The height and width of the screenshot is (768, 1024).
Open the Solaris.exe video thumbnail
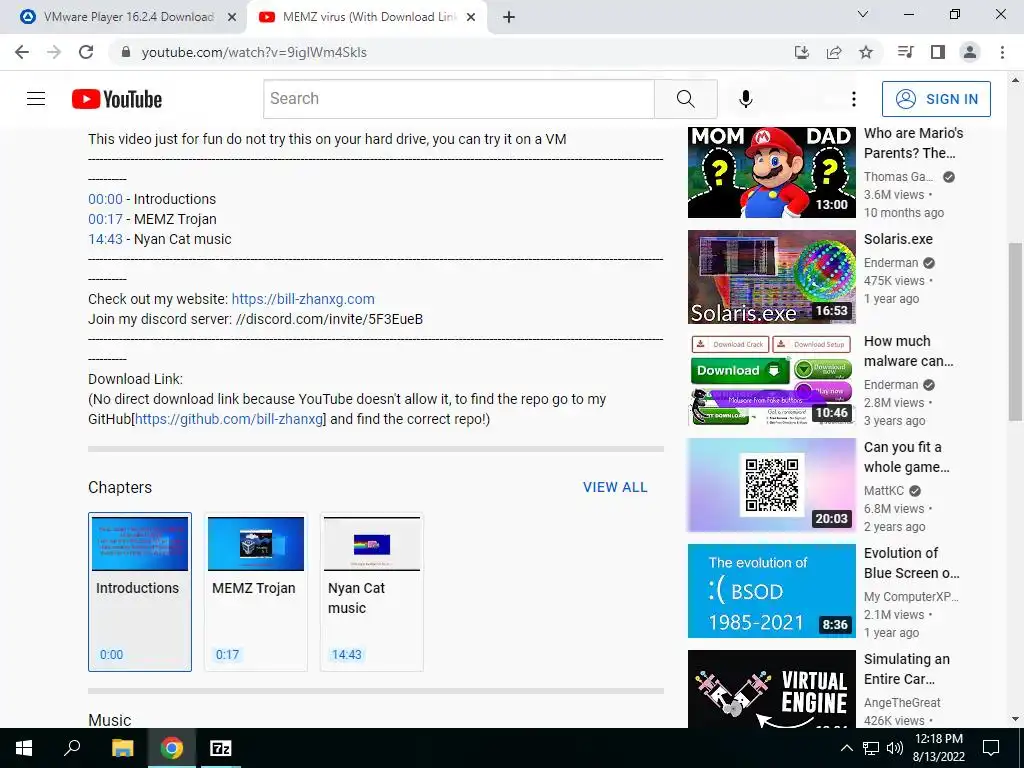[x=771, y=277]
